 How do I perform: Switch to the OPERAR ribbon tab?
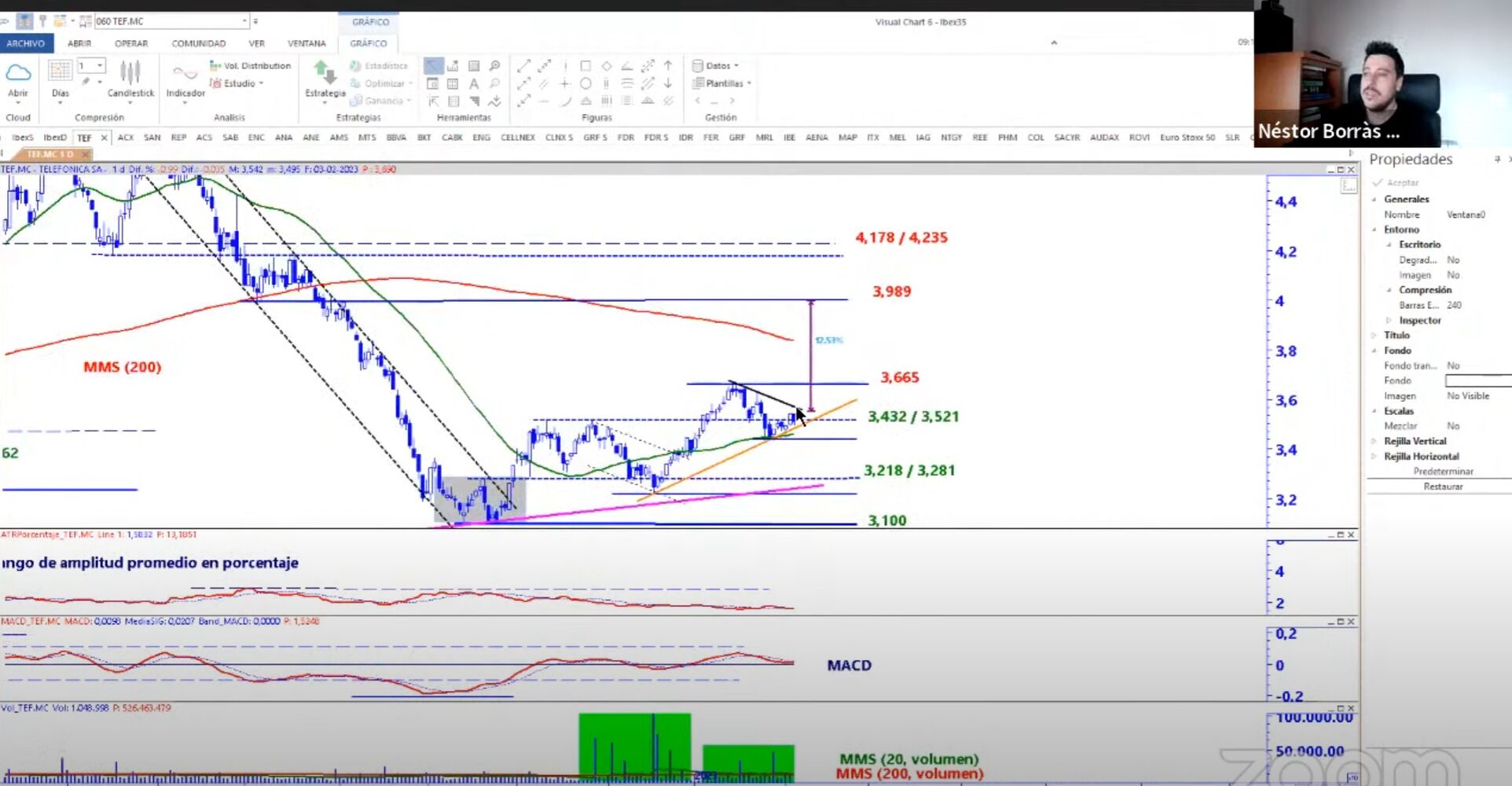131,43
